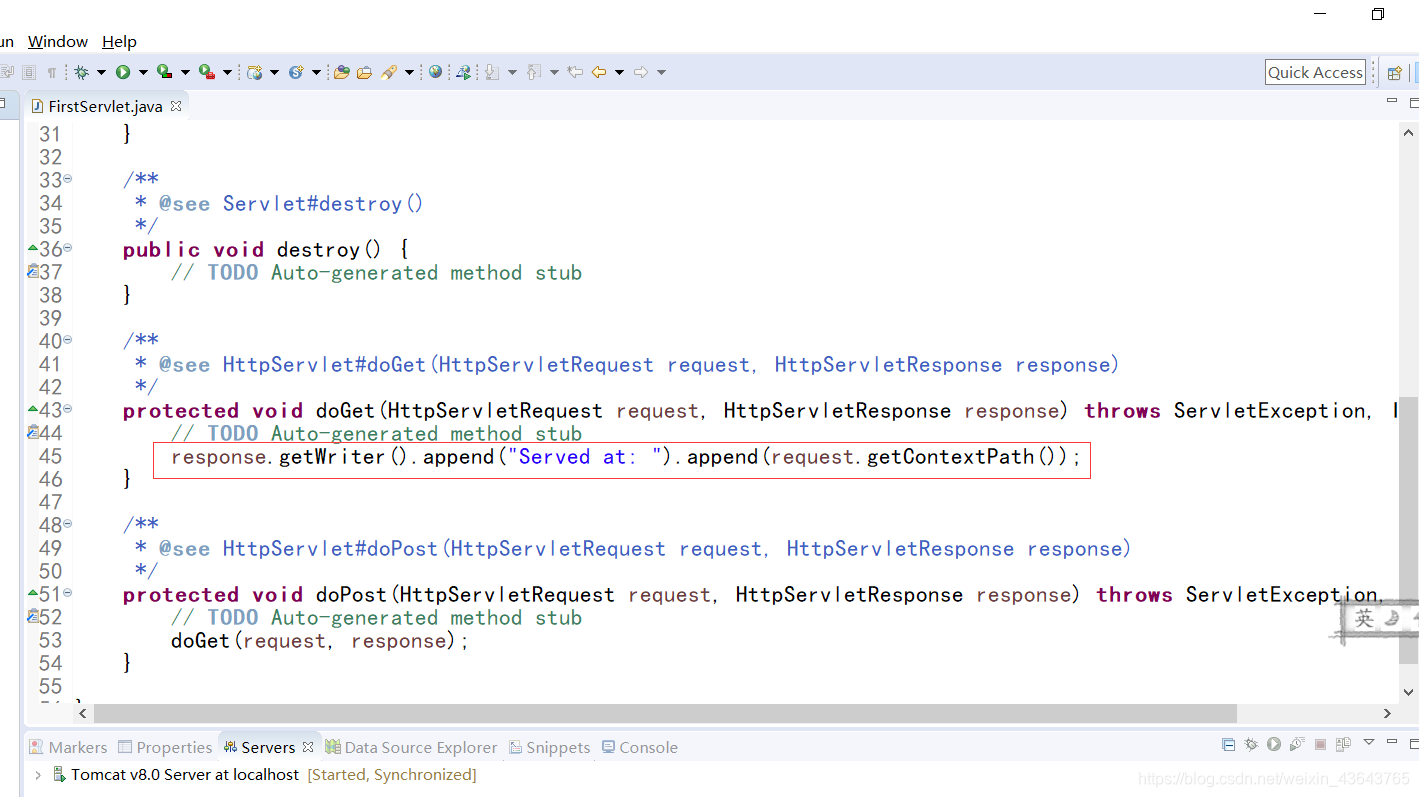
Task: Toggle Block Selection Mode icon
Action: [29, 72]
